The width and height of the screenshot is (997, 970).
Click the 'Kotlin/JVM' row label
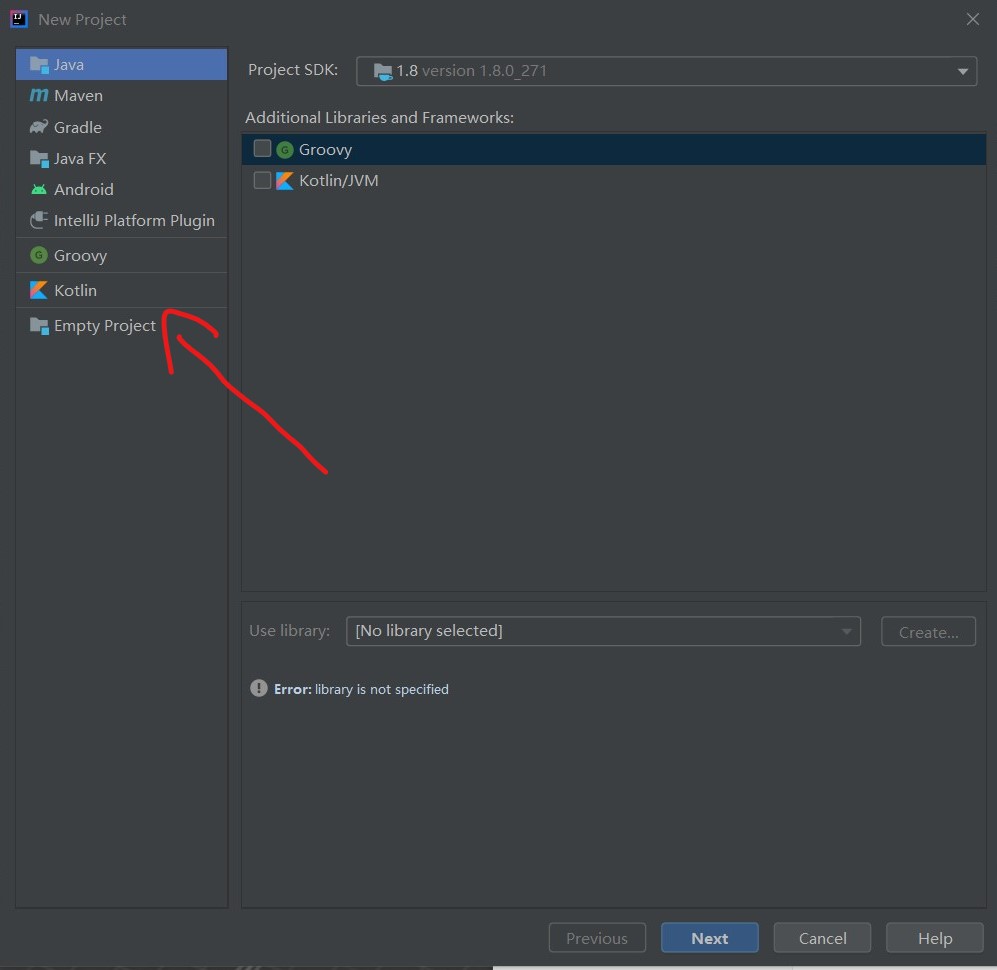339,181
